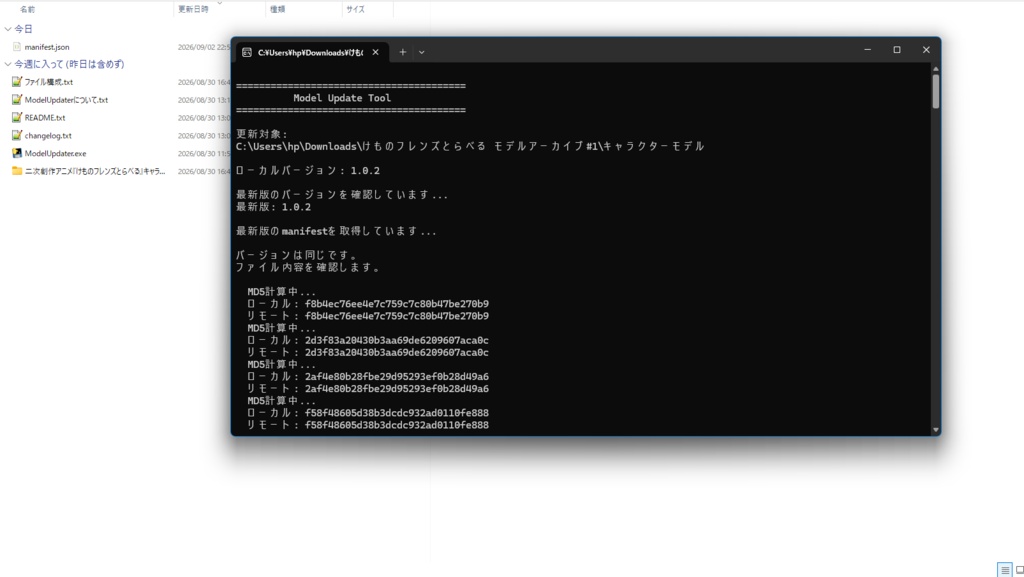Image resolution: width=1024 pixels, height=577 pixels.
Task: Sort Explorer list by 更新日時 column
Action: [193, 9]
